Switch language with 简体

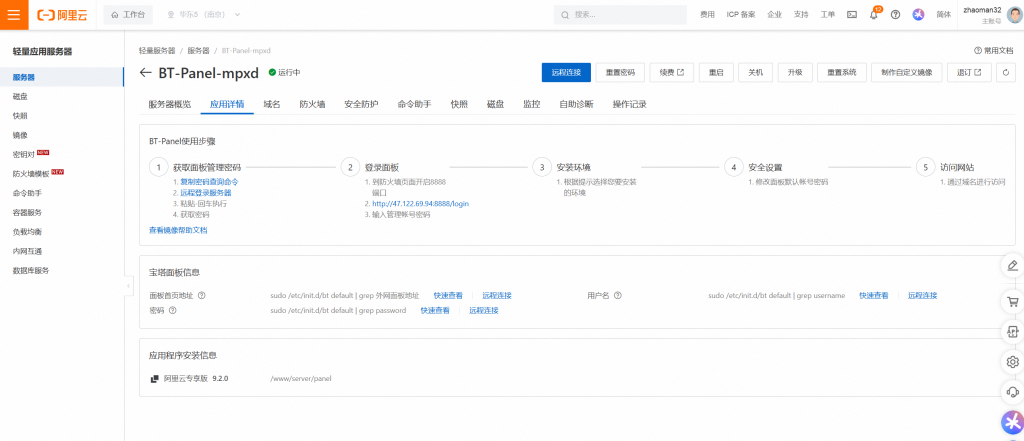pos(944,14)
